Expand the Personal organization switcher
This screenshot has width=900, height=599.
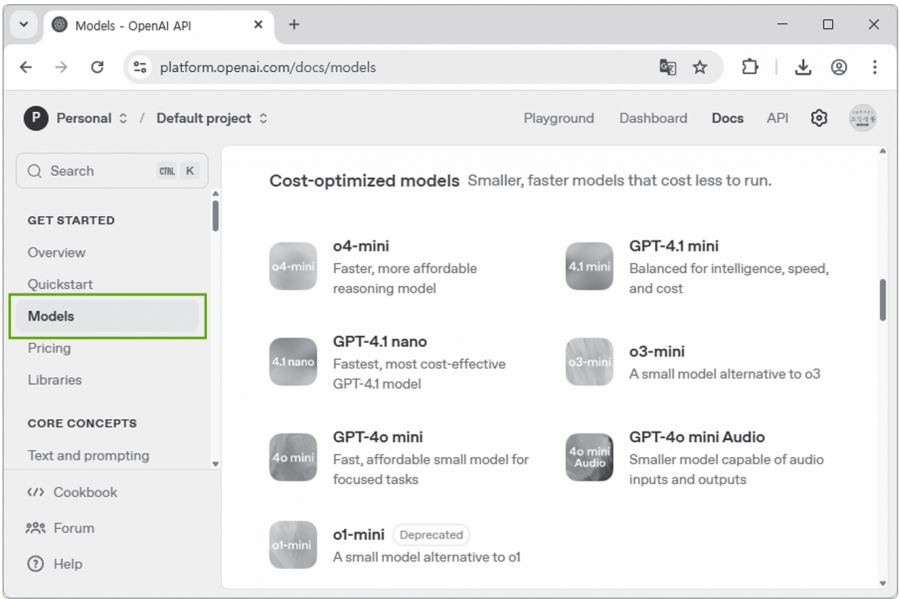click(123, 118)
